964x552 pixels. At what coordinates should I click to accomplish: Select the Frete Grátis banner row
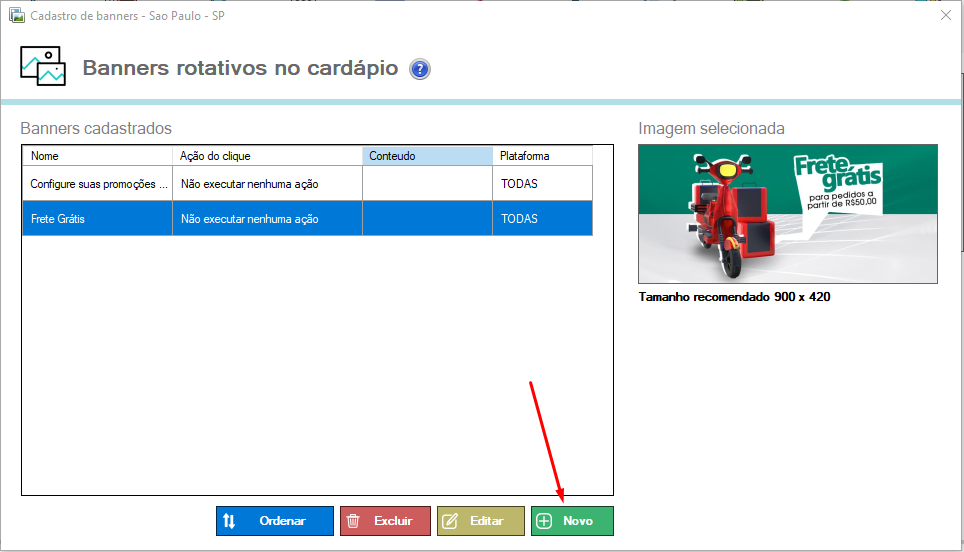[x=99, y=219]
